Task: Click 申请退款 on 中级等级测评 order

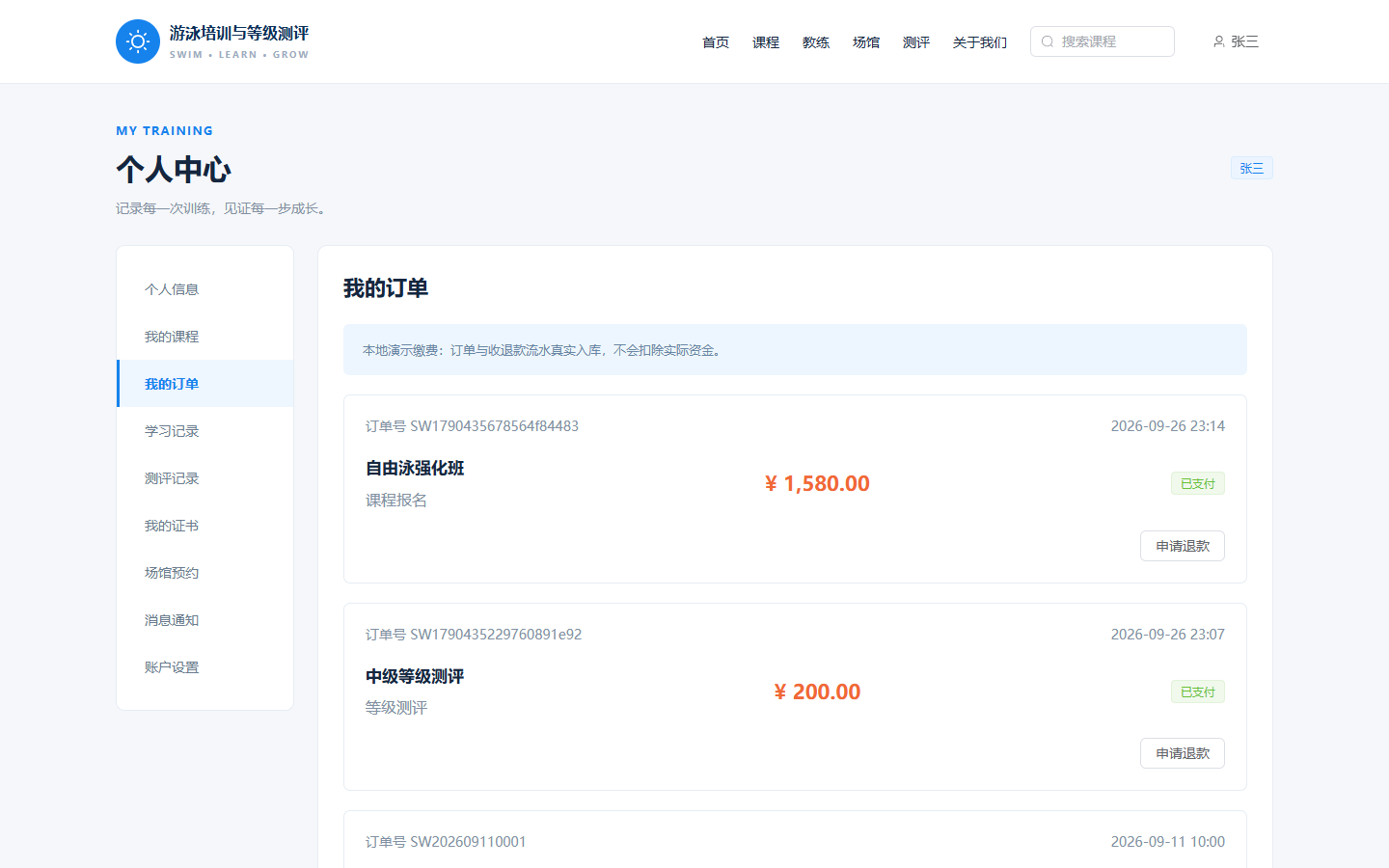Action: click(1183, 753)
